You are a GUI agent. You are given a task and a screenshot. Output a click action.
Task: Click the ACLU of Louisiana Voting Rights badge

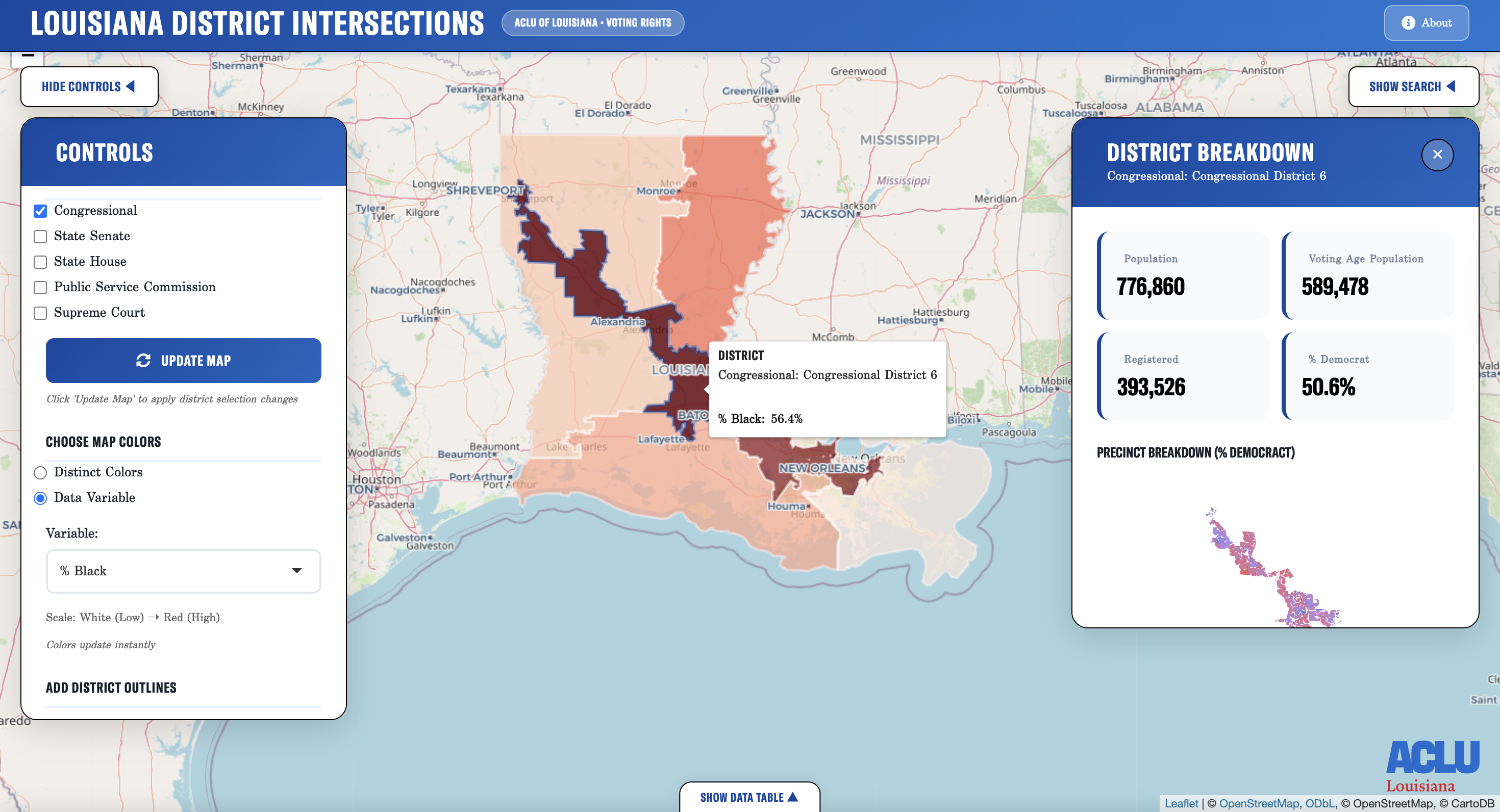(x=593, y=23)
